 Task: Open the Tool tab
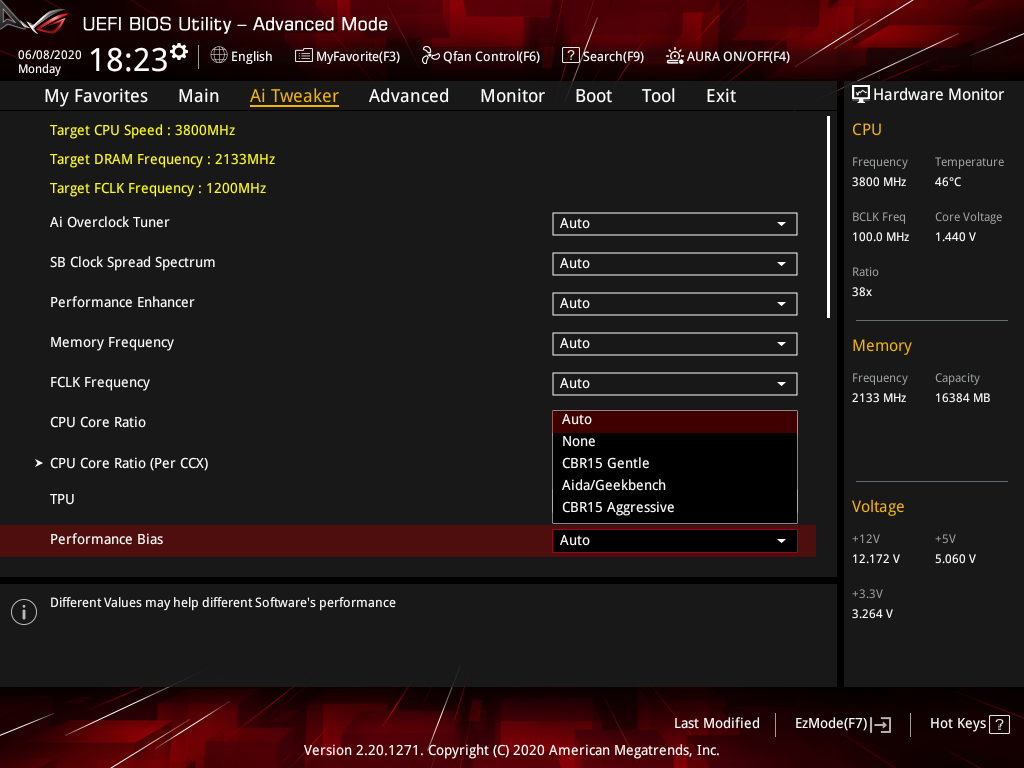[x=658, y=96]
